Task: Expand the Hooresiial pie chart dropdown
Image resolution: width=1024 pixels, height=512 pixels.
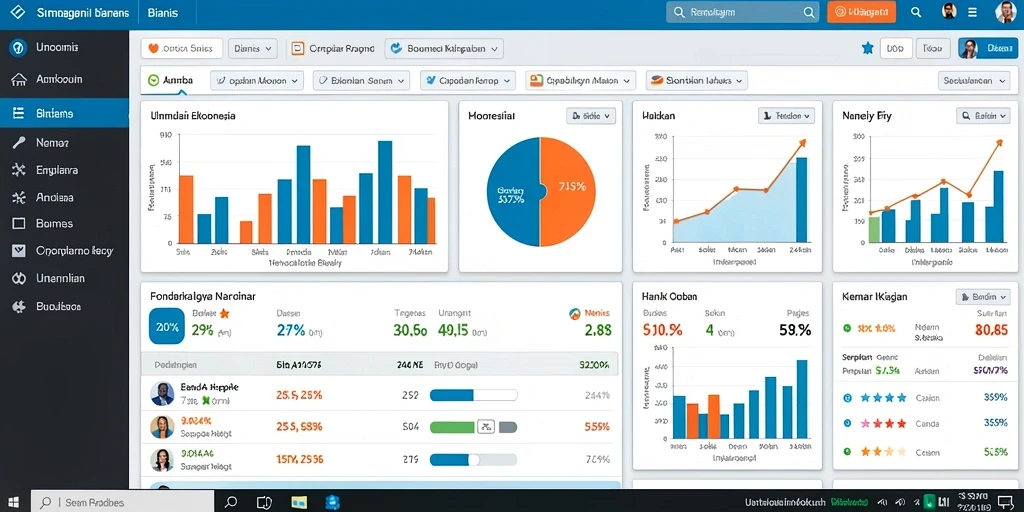Action: pyautogui.click(x=590, y=116)
